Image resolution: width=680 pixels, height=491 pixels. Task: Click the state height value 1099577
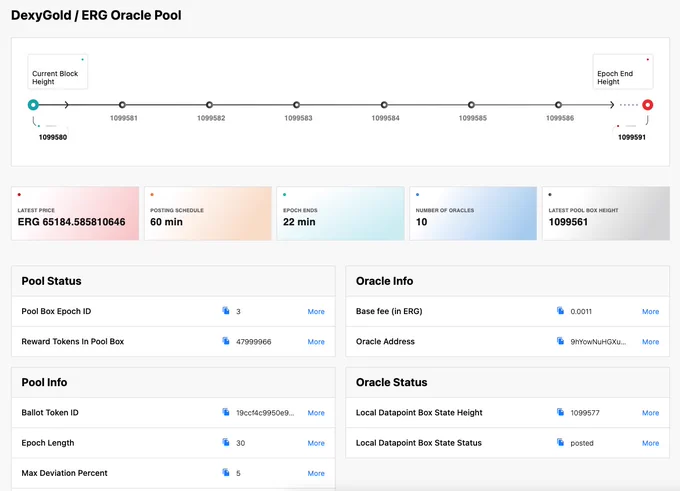585,413
